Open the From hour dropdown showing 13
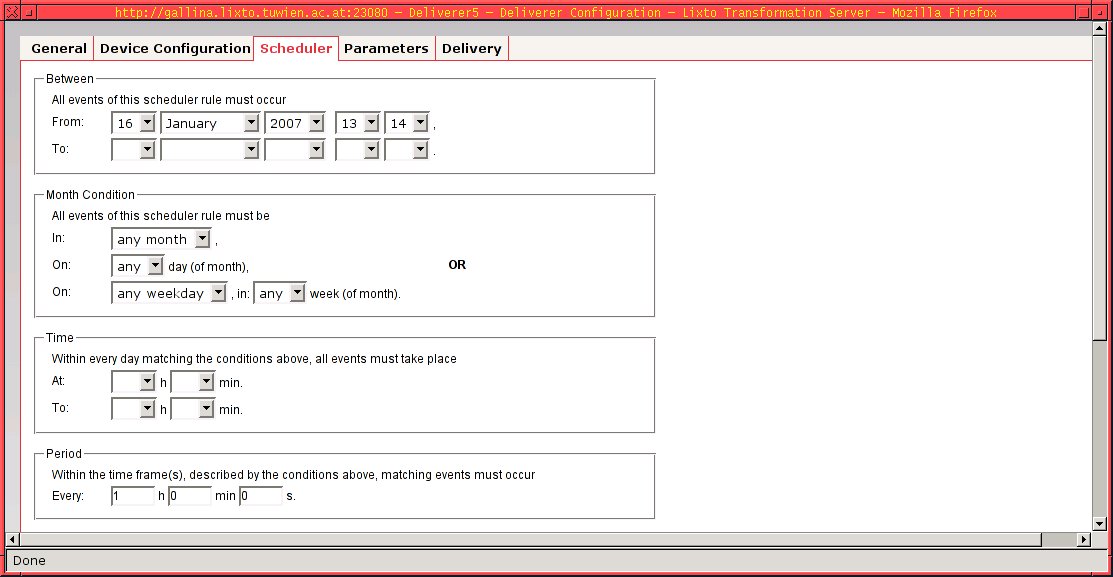This screenshot has height=577, width=1113. click(x=371, y=123)
